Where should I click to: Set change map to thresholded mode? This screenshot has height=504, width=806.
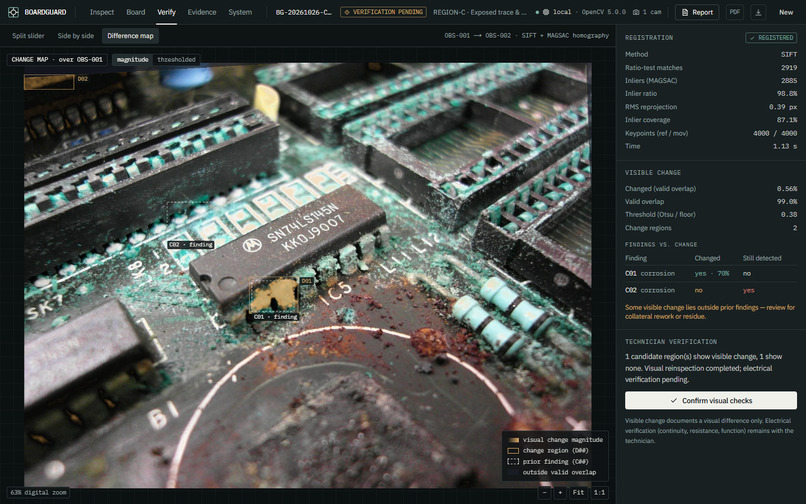176,60
